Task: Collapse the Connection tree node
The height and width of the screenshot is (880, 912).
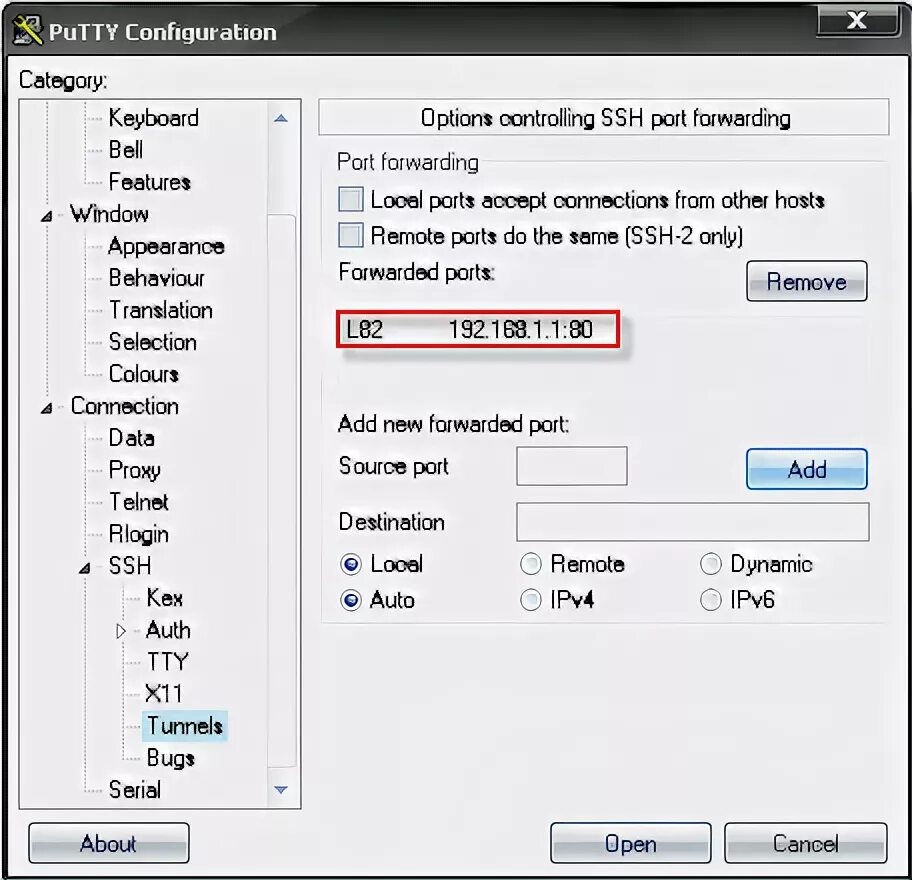Action: (x=47, y=408)
